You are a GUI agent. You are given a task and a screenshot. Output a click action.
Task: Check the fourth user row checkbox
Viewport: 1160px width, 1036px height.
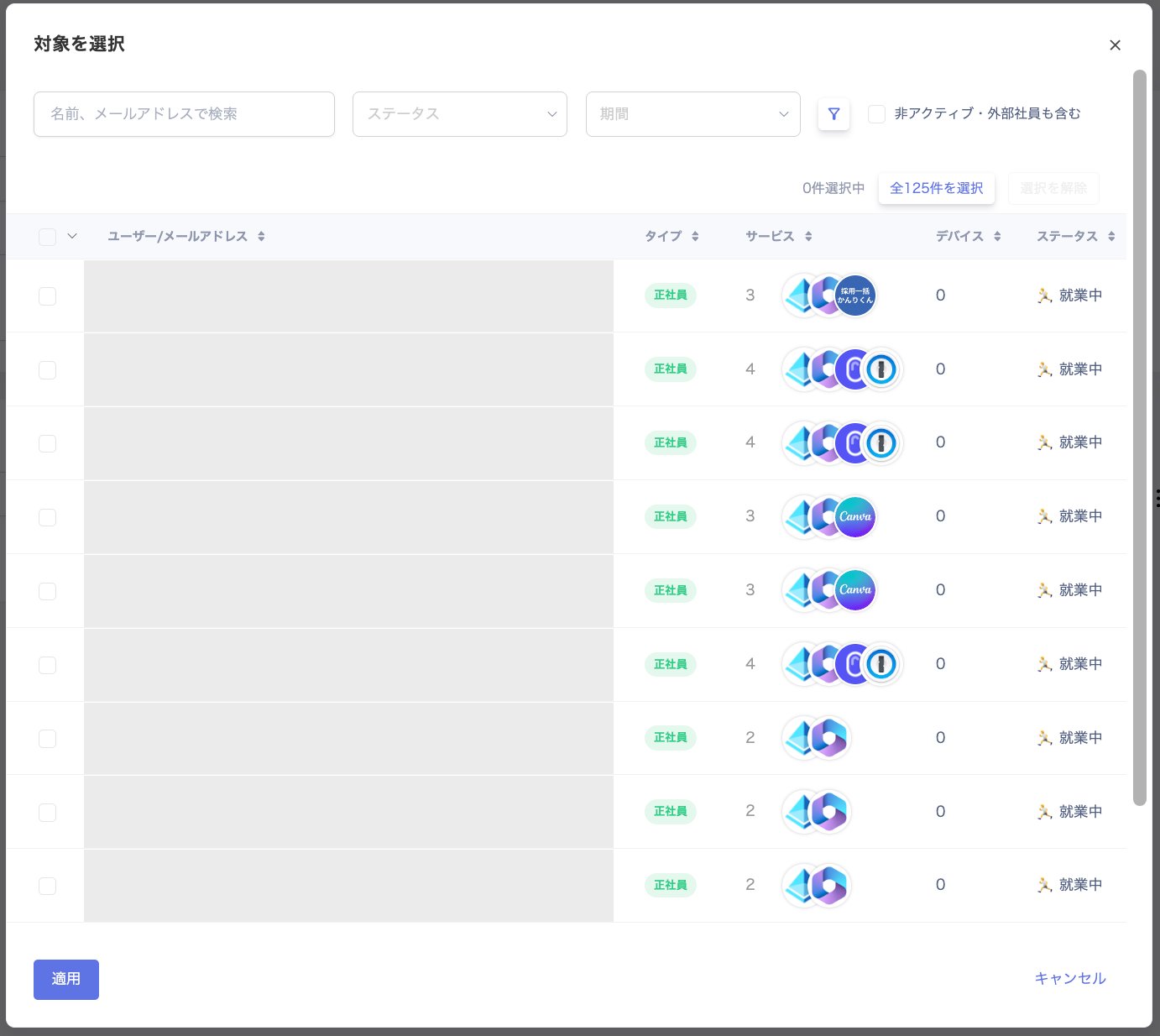click(x=47, y=517)
